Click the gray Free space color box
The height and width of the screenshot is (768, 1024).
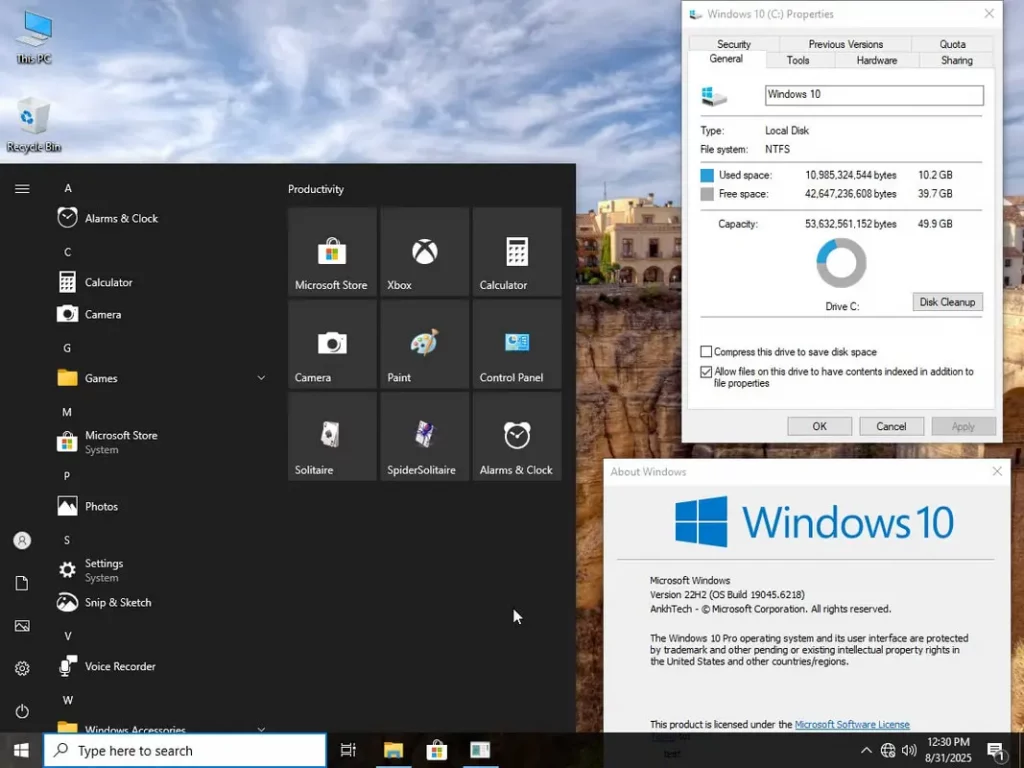point(707,194)
